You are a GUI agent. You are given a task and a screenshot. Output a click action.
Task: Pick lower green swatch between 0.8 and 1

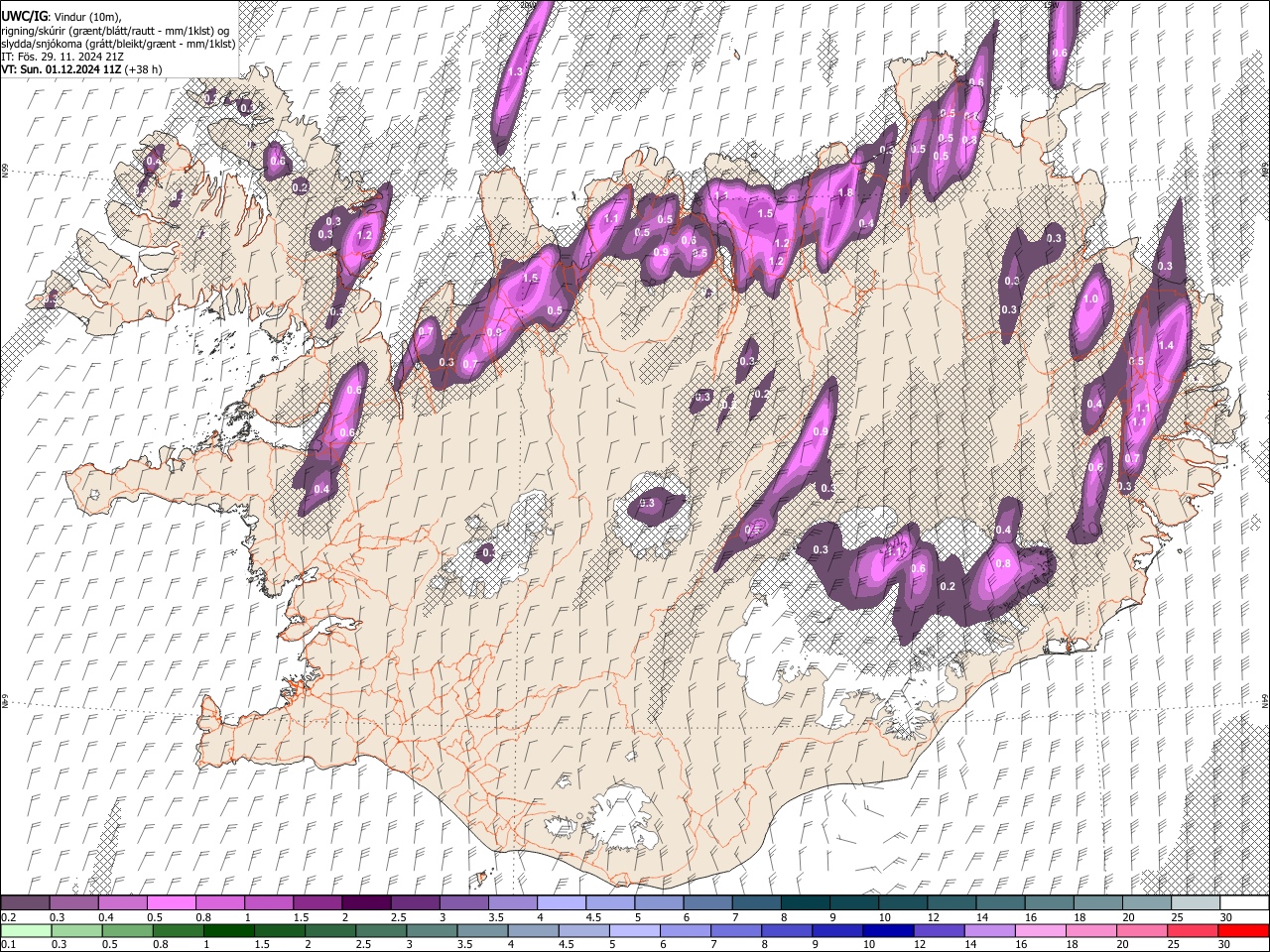(x=178, y=930)
